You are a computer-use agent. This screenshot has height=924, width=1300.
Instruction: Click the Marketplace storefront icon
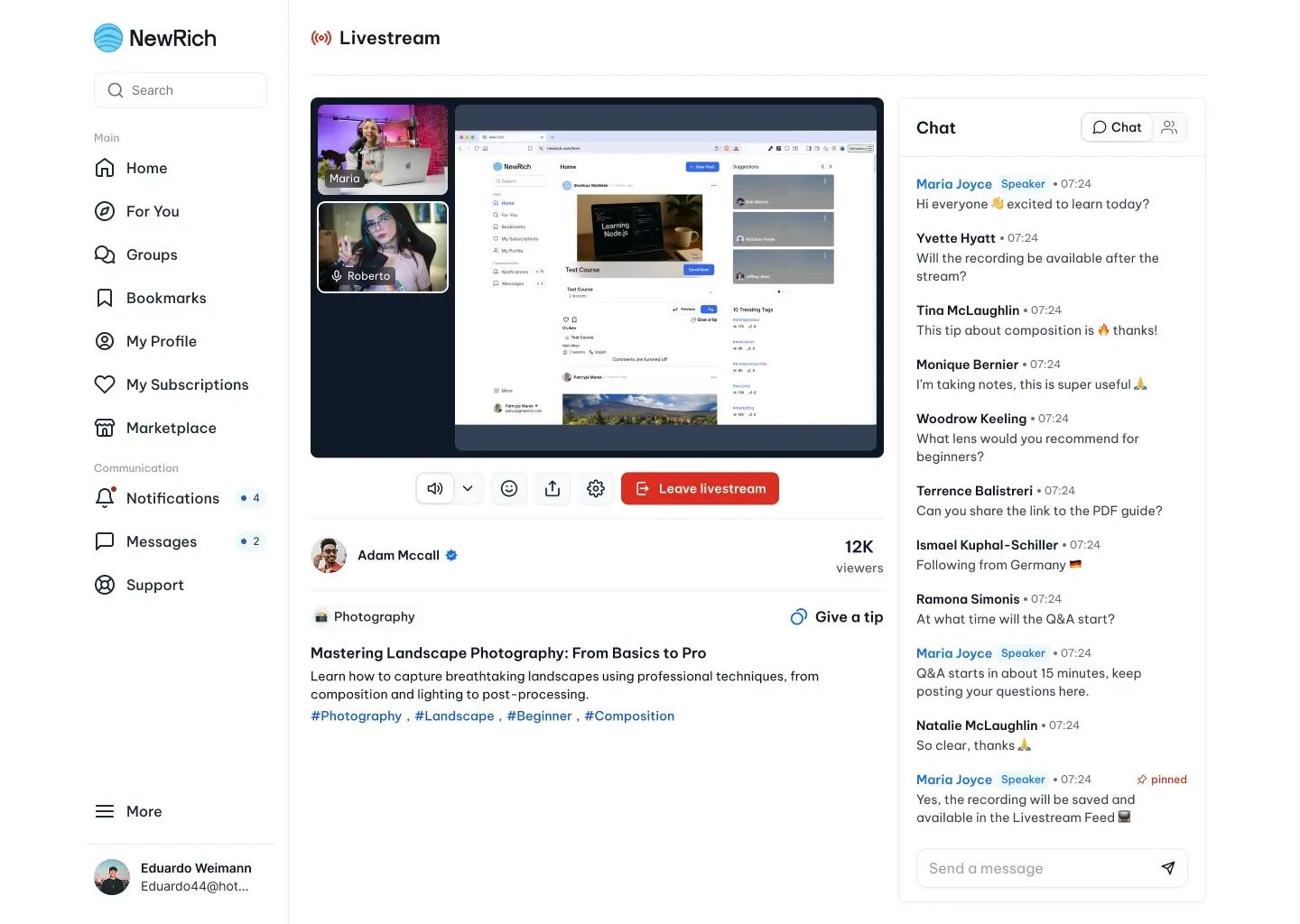point(105,428)
